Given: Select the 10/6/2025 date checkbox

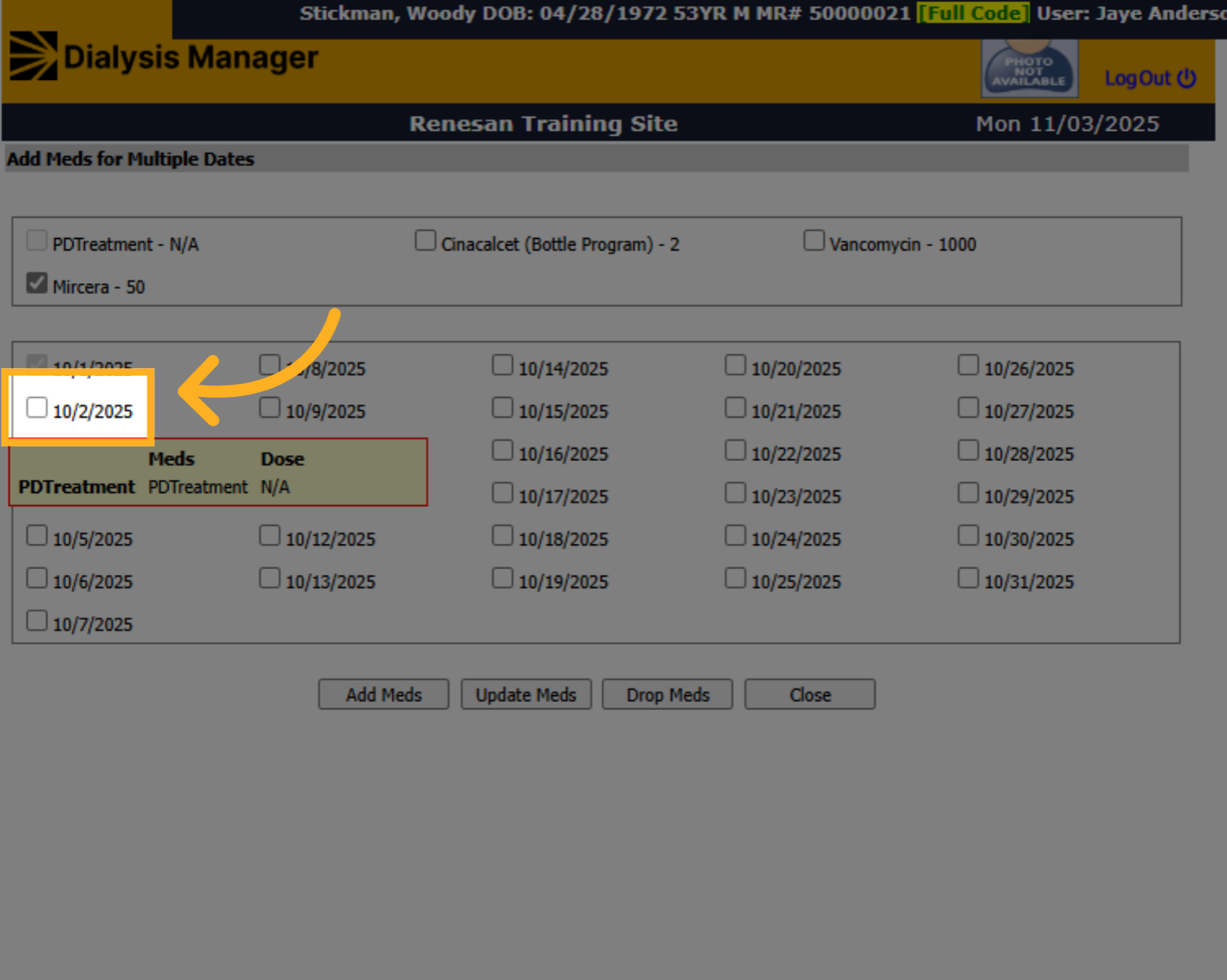Looking at the screenshot, I should [37, 578].
